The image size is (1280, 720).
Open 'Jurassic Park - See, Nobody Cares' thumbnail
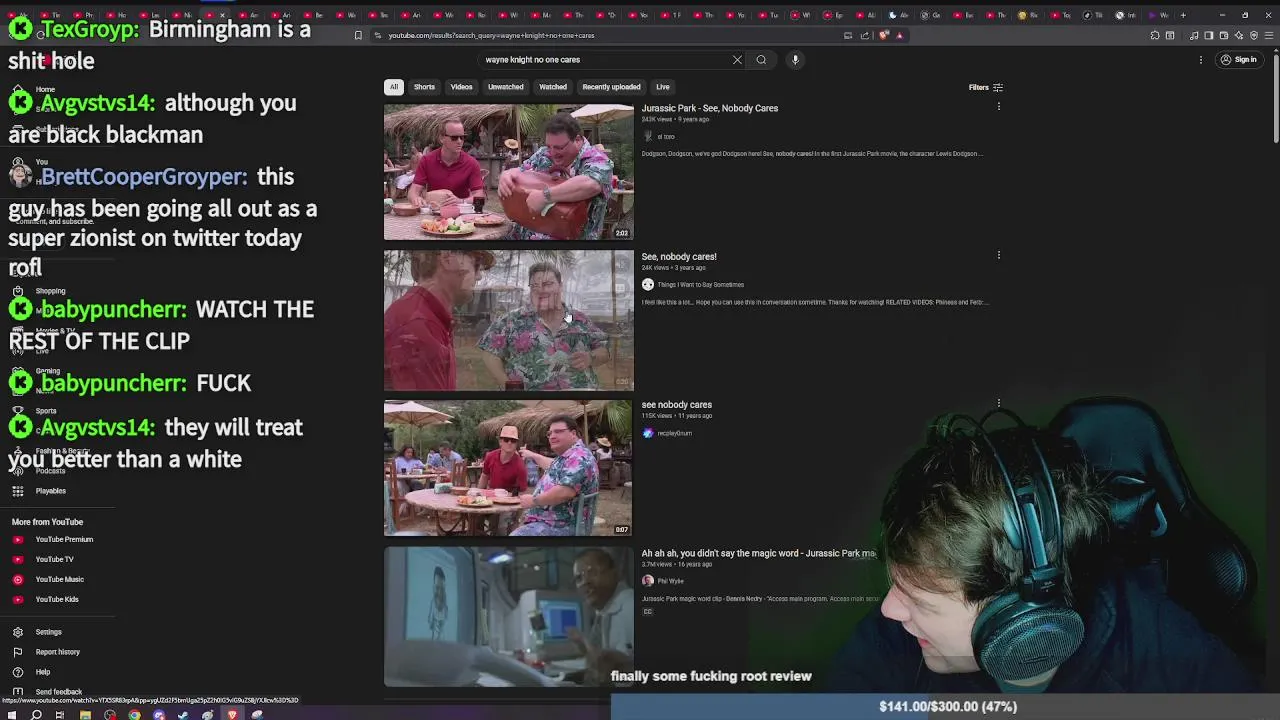tap(508, 172)
